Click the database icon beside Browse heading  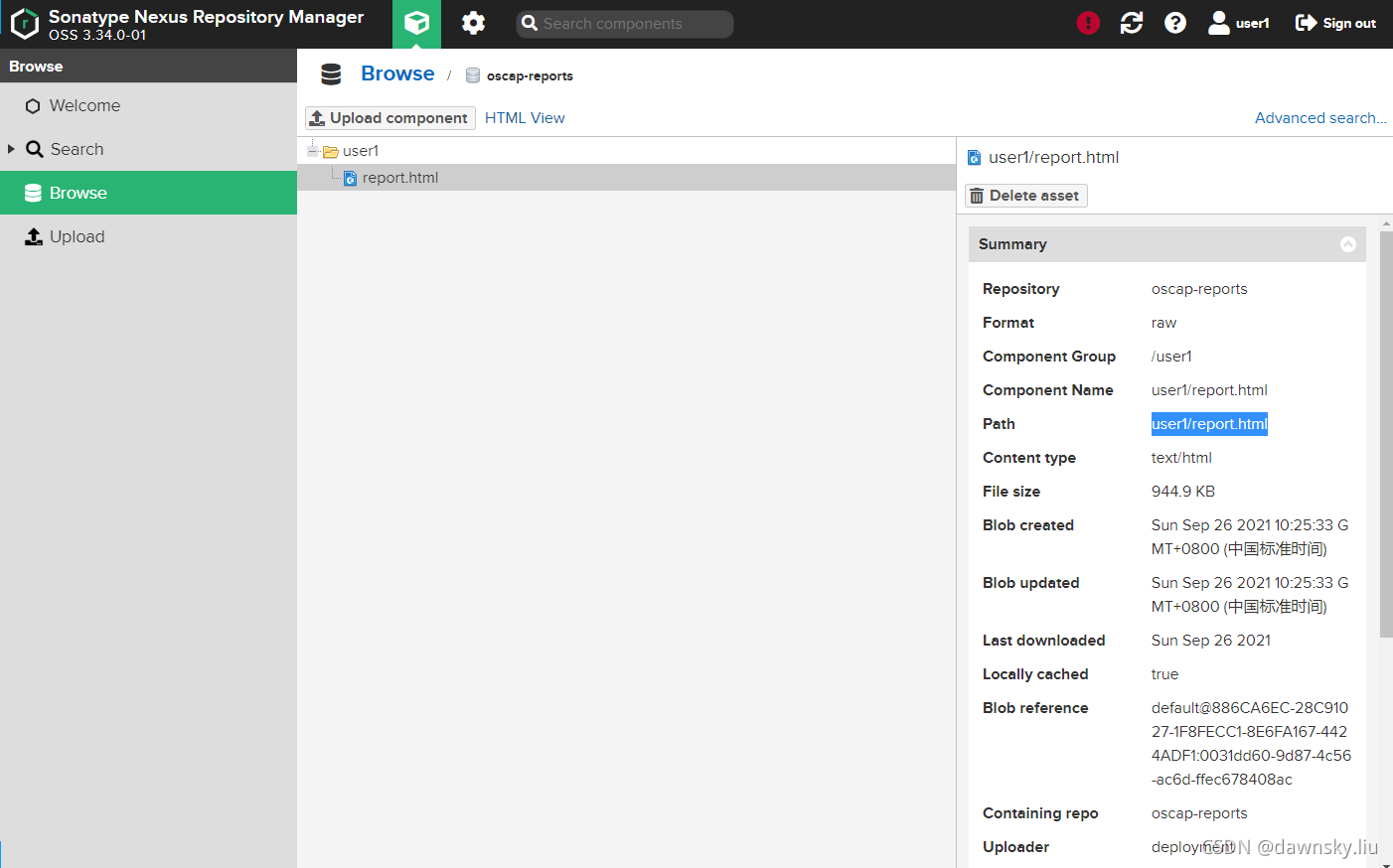point(331,74)
